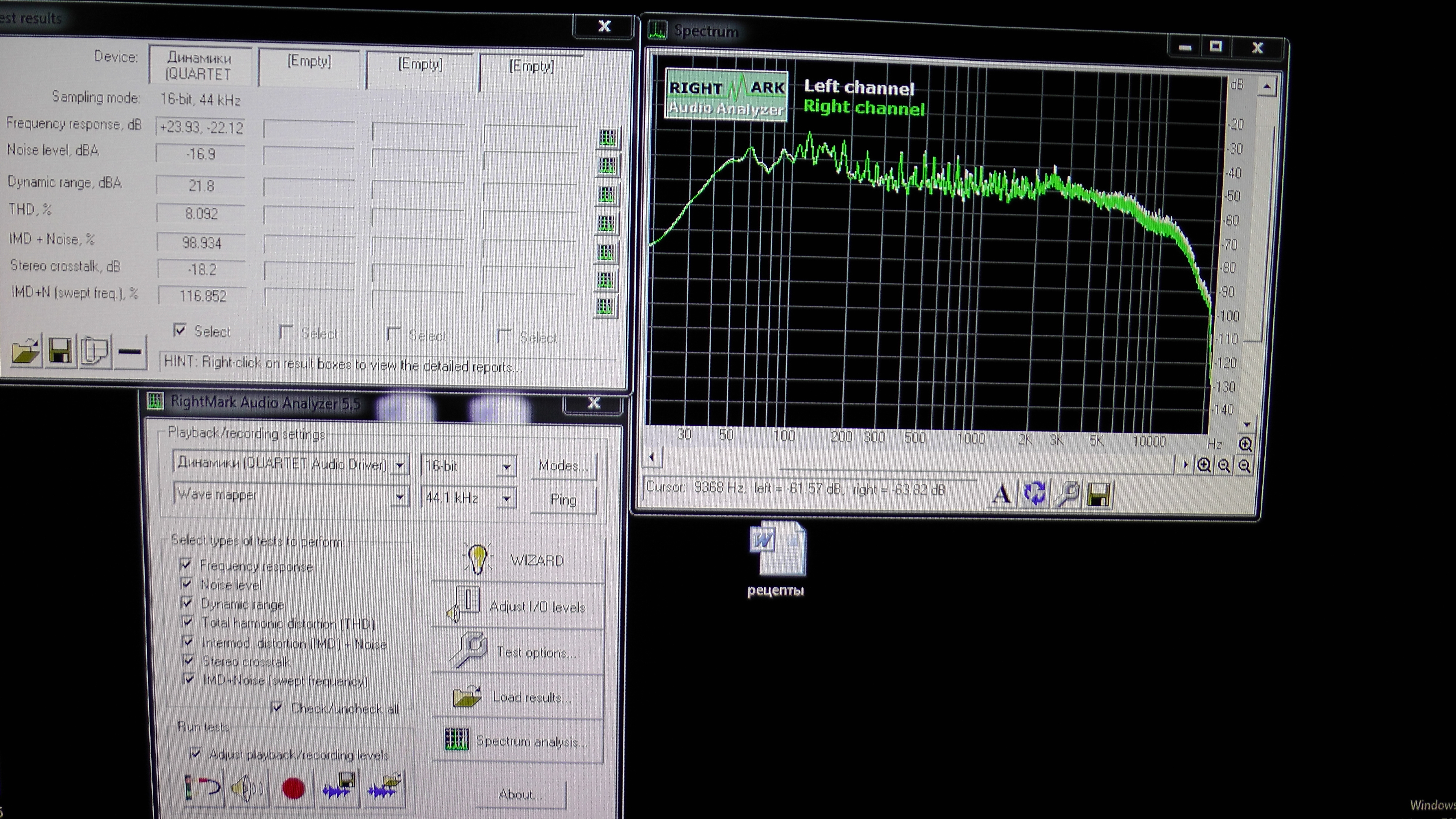Image resolution: width=1456 pixels, height=819 pixels.
Task: Click the letter A annotation icon
Action: pyautogui.click(x=1001, y=494)
